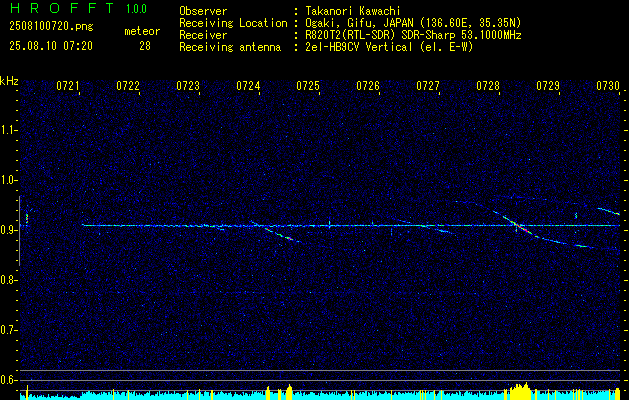Click the 0721 time marker
The height and width of the screenshot is (400, 629).
click(67, 85)
